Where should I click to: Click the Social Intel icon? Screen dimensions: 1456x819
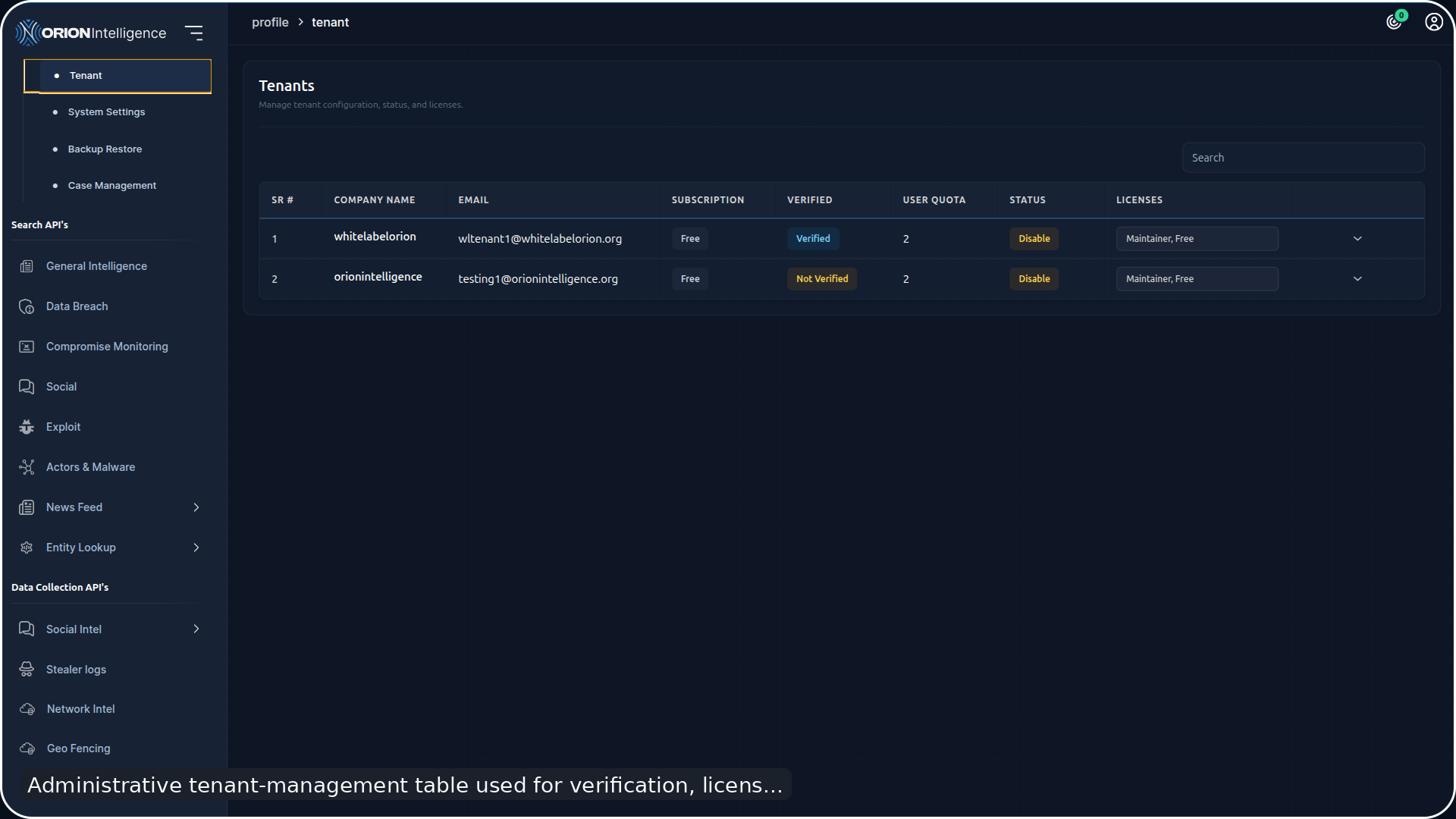tap(27, 629)
